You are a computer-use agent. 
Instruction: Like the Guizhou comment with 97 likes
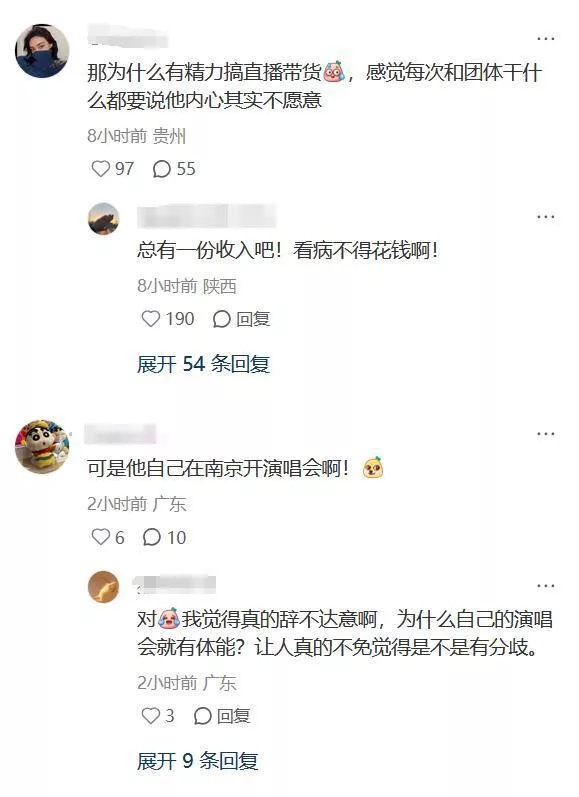[x=101, y=168]
